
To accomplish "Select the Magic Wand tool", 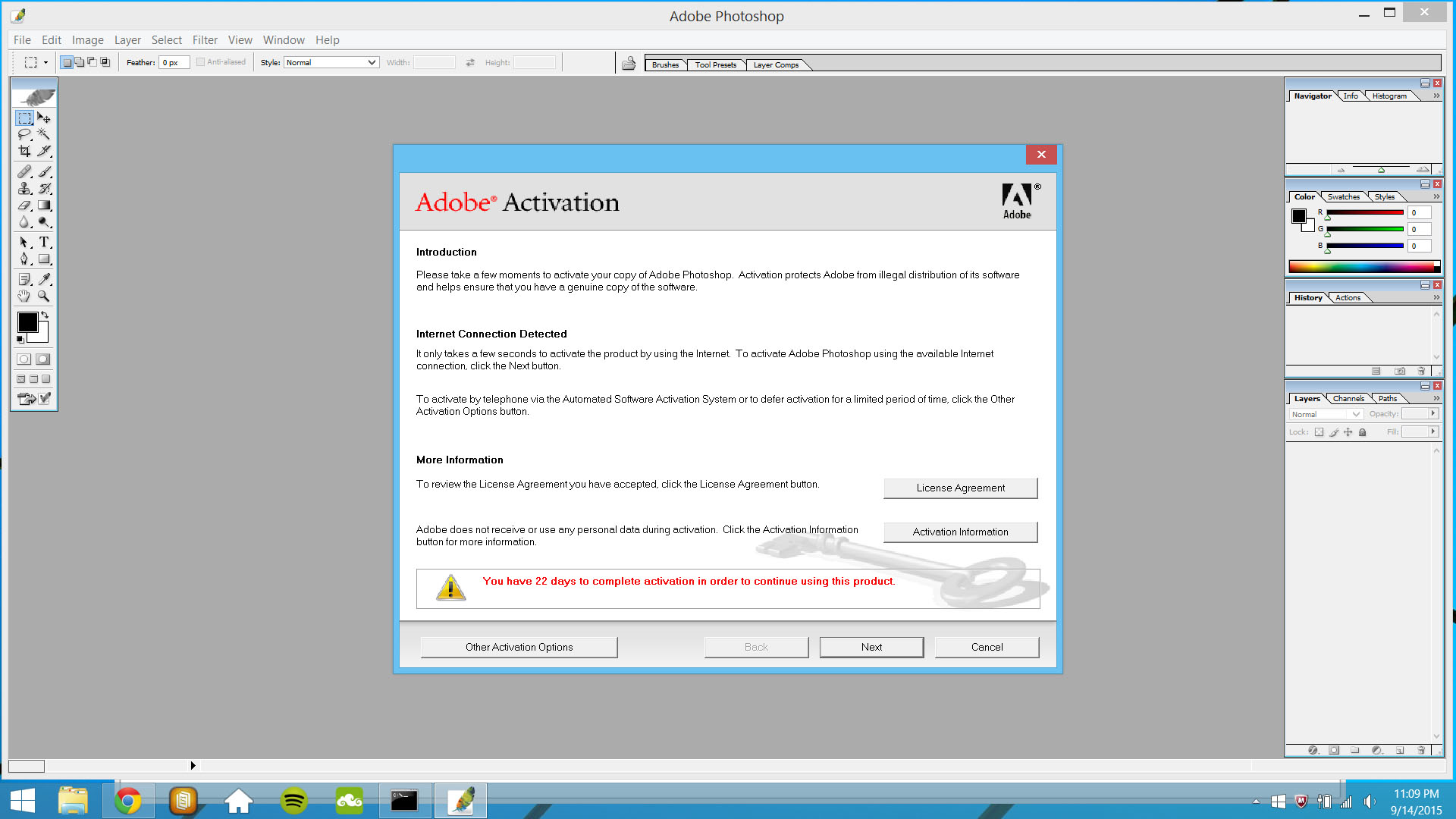I will [x=44, y=134].
